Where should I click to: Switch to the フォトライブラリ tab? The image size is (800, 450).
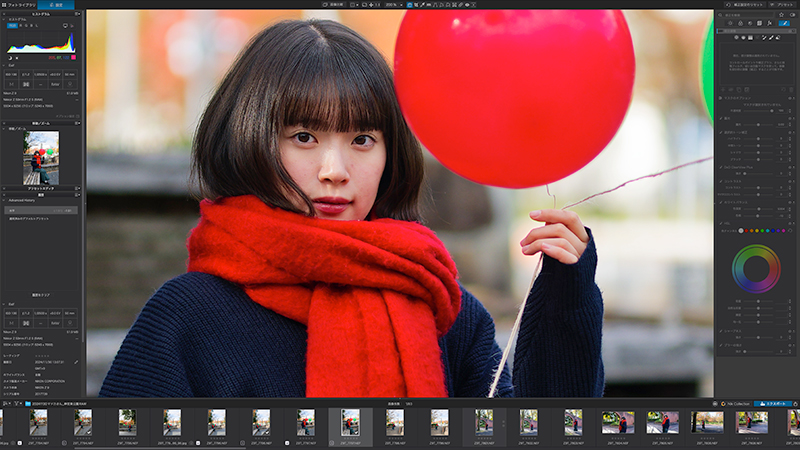[x=18, y=5]
